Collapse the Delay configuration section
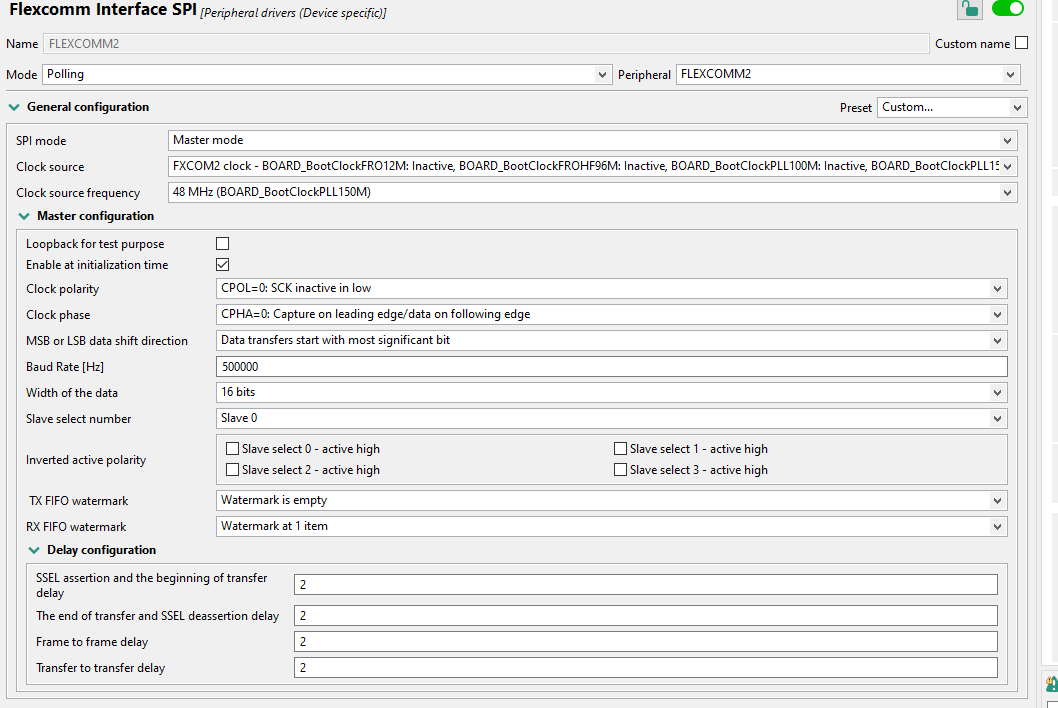 tap(34, 550)
